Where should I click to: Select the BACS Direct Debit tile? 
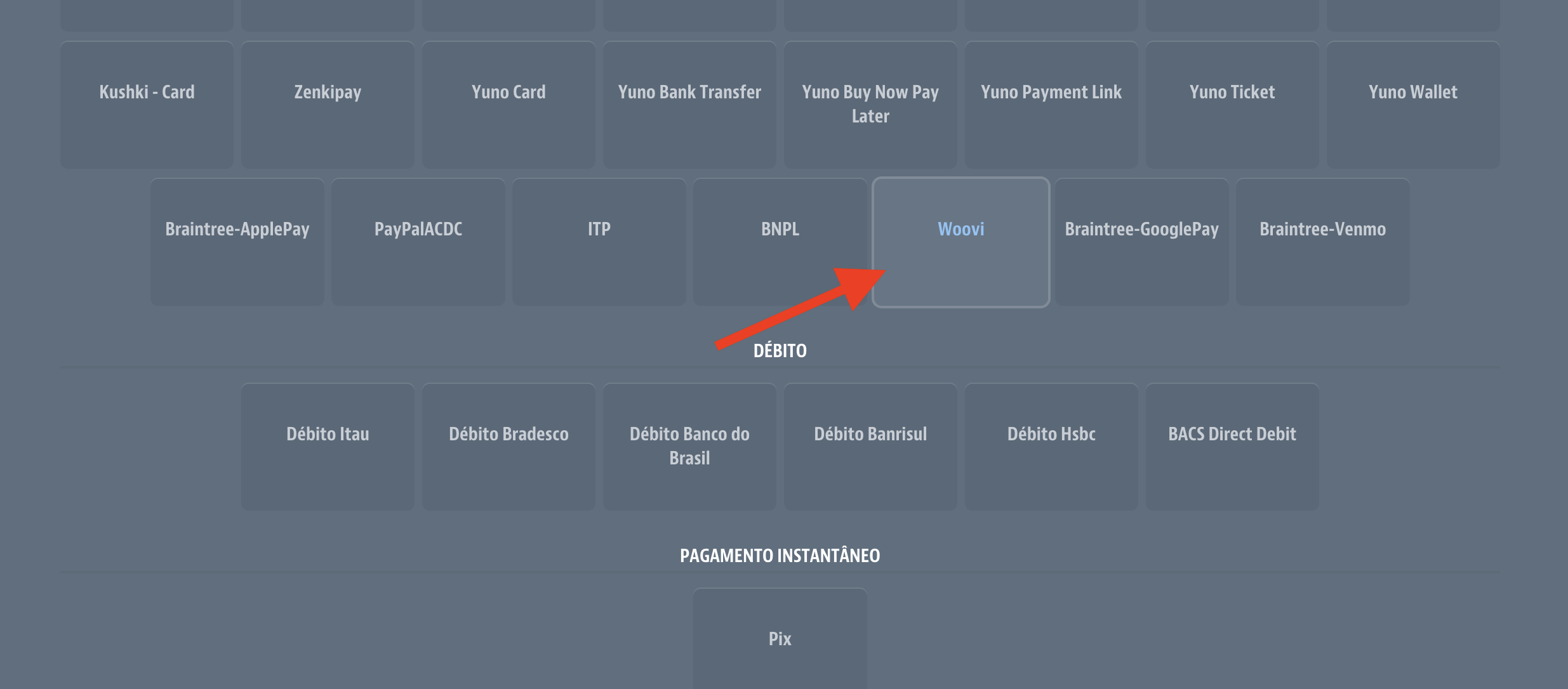1232,447
